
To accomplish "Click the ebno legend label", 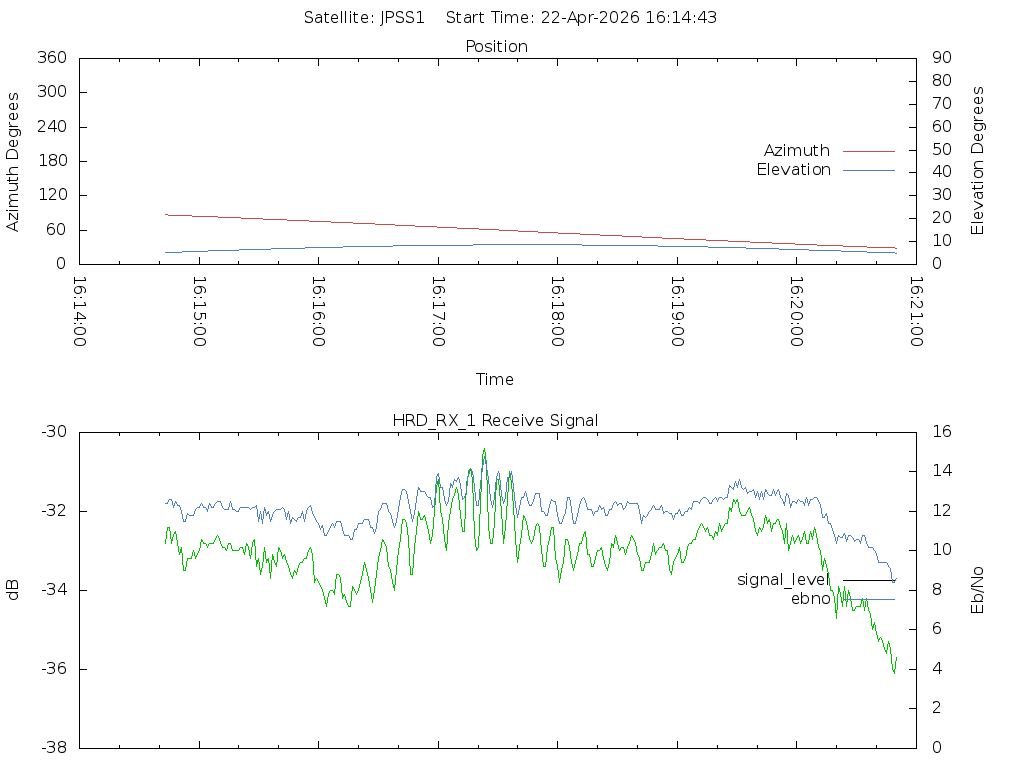I will 810,599.
